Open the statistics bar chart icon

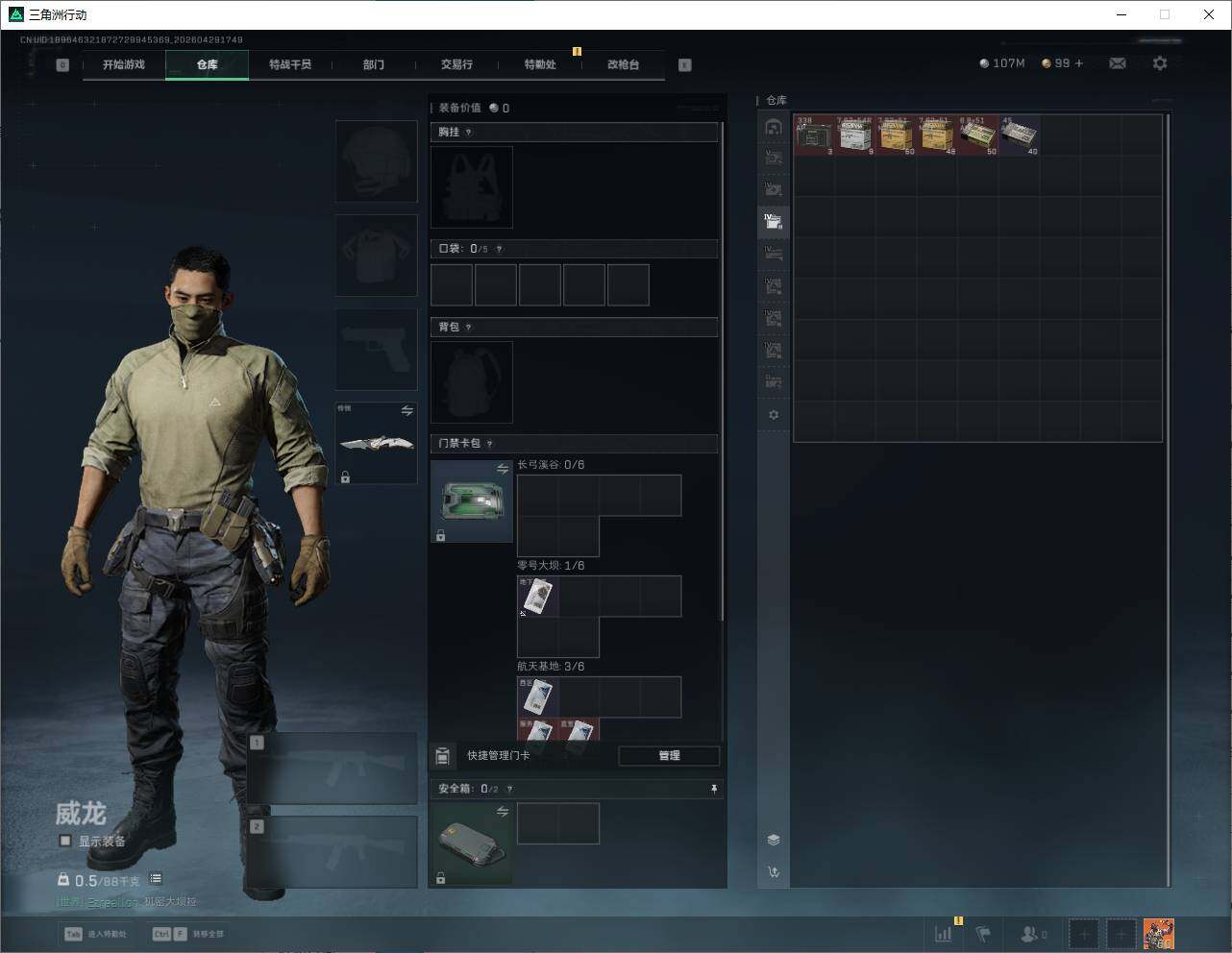(x=944, y=934)
